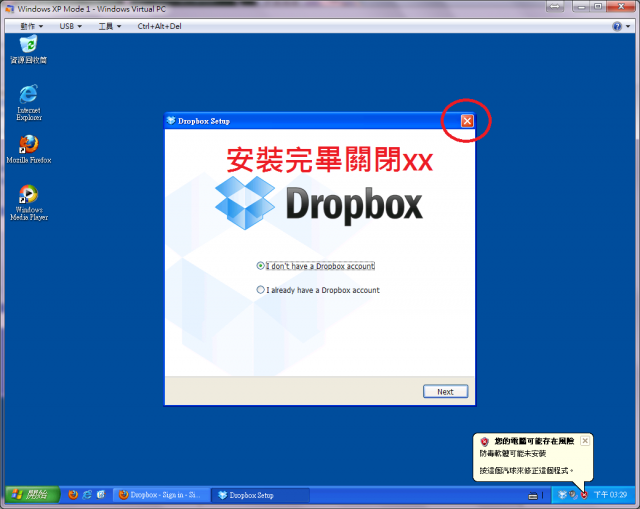Open the 動作 menu in Virtual PC
Viewport: 640px width, 509px height.
[x=31, y=26]
